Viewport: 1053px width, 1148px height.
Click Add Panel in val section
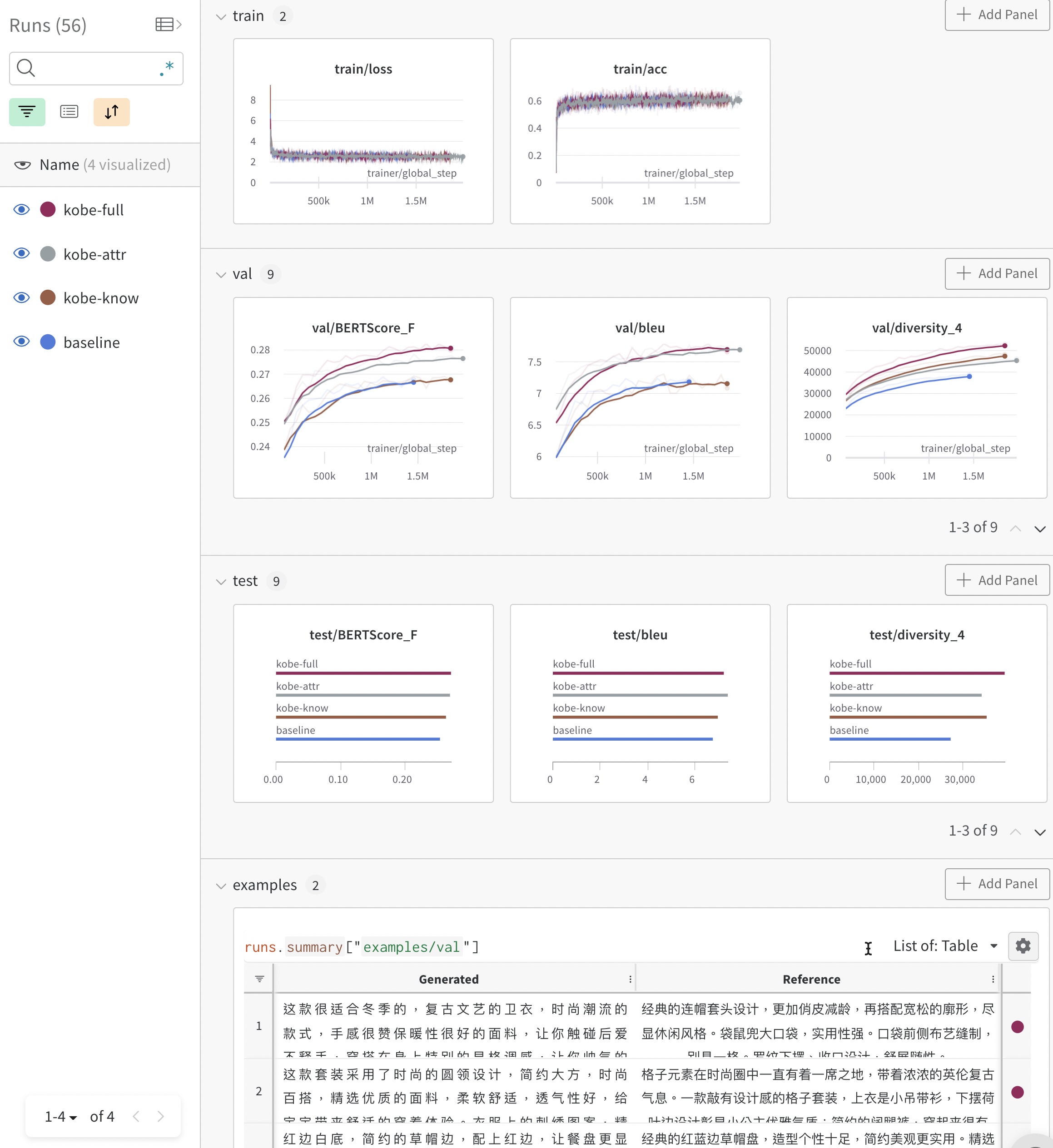click(997, 273)
